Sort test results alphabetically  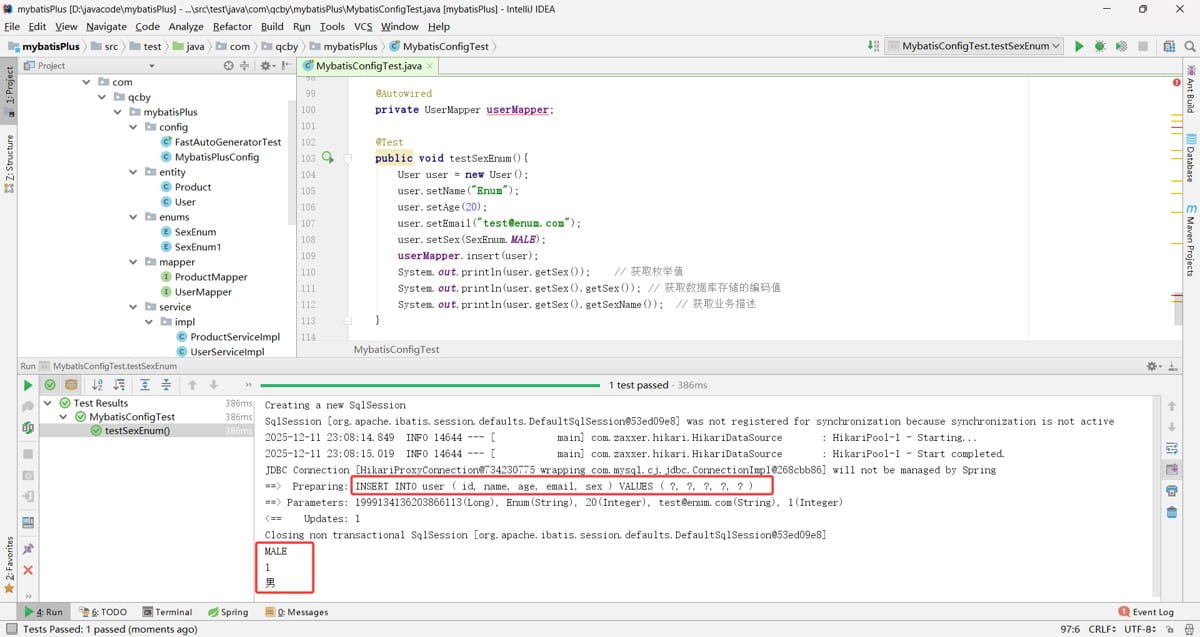point(97,385)
